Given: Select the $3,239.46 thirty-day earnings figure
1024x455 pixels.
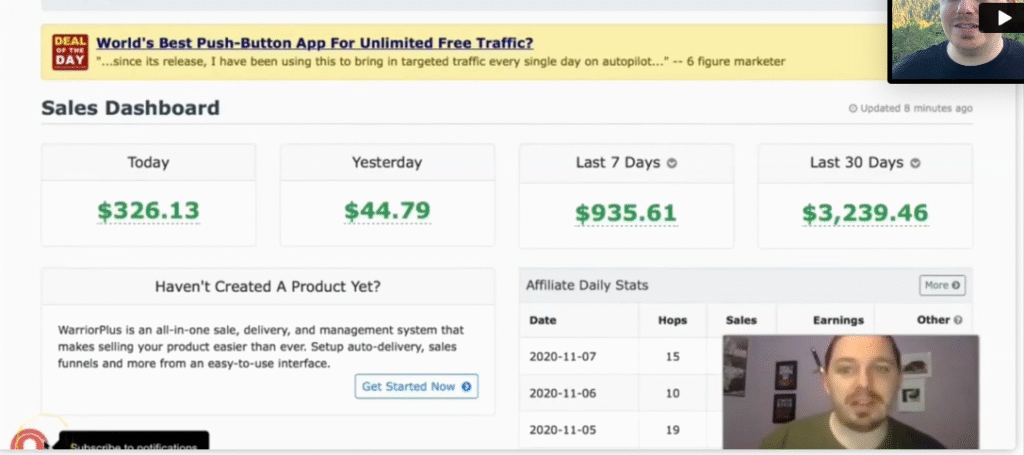Looking at the screenshot, I should point(864,212).
